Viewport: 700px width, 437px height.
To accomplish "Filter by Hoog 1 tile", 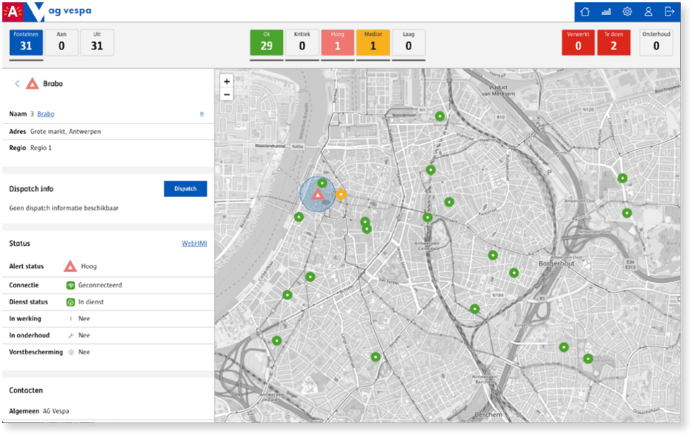I will 338,42.
